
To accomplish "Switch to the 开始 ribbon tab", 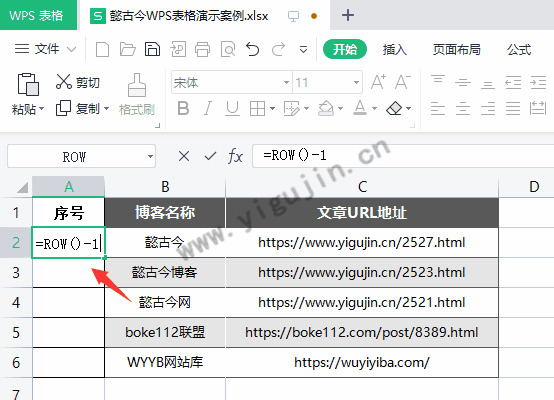I will point(345,49).
